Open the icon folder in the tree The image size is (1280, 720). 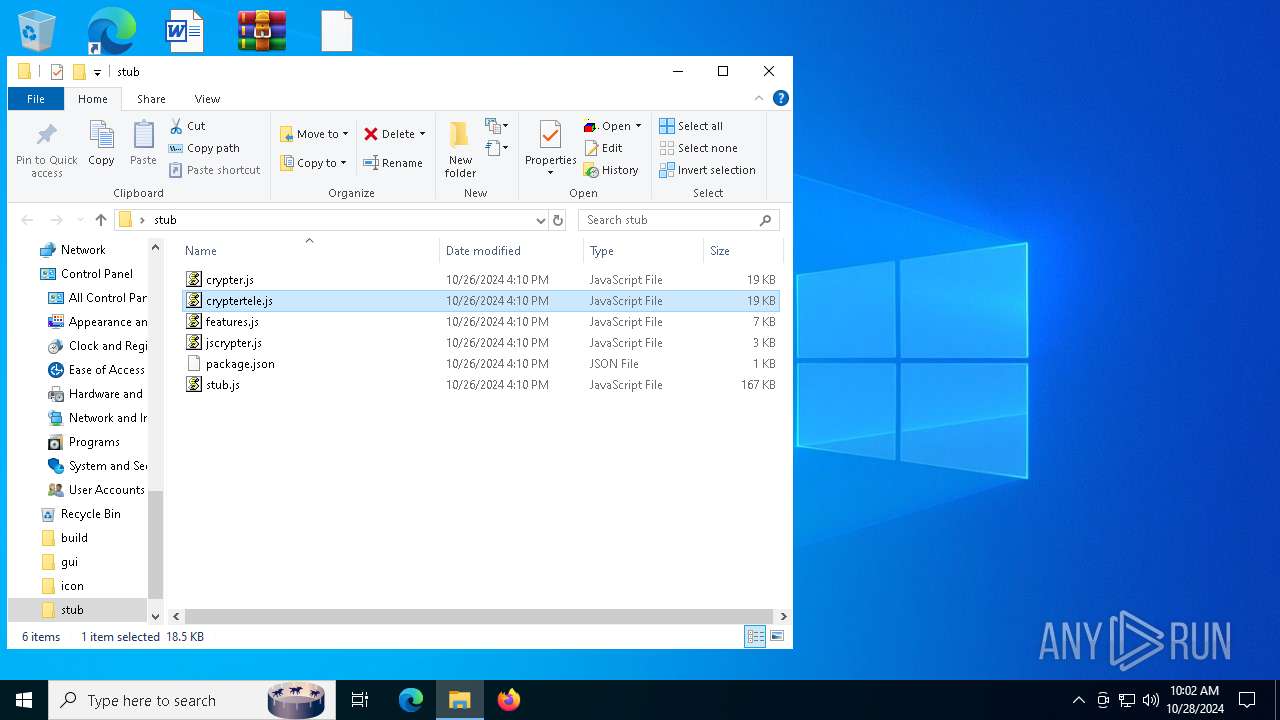click(x=72, y=586)
